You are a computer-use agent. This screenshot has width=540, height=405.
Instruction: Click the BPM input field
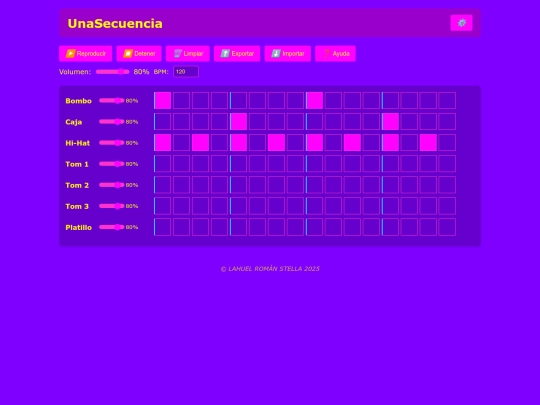tap(186, 72)
